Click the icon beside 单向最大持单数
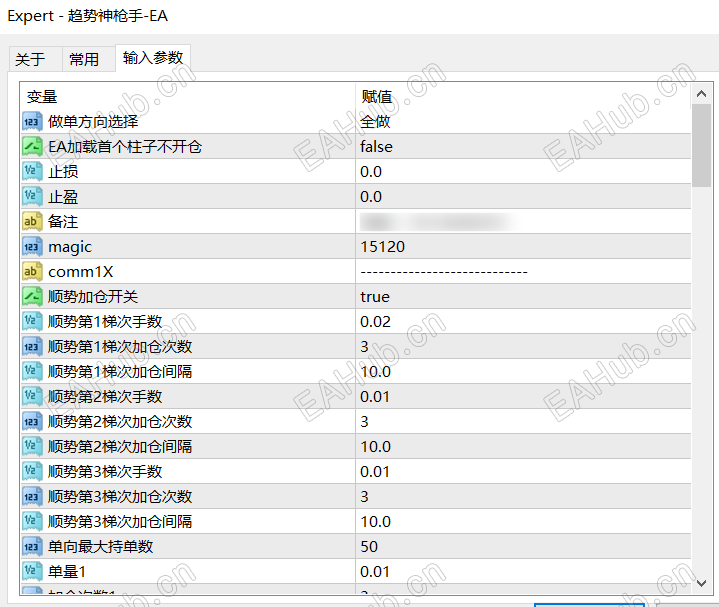 (32, 546)
